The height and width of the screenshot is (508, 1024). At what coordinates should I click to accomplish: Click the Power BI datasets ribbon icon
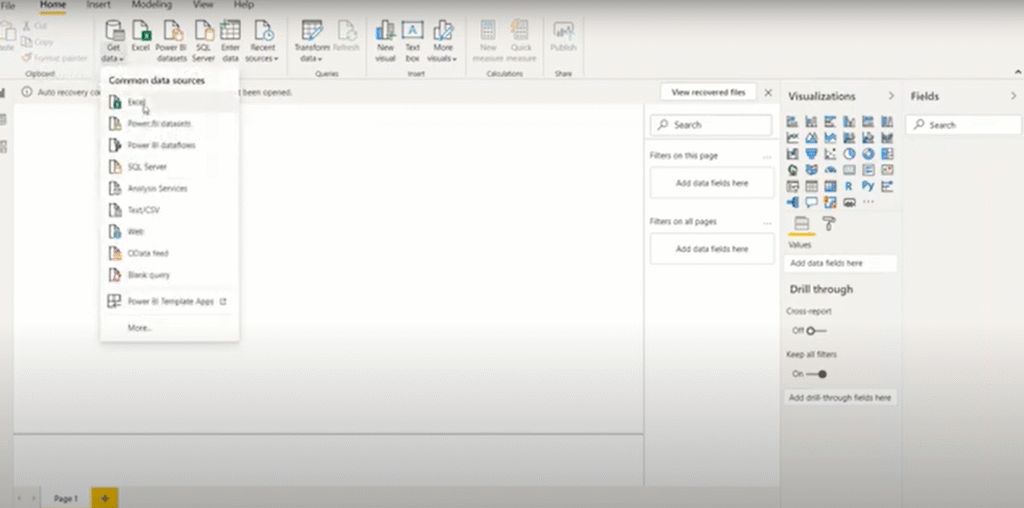coord(173,38)
